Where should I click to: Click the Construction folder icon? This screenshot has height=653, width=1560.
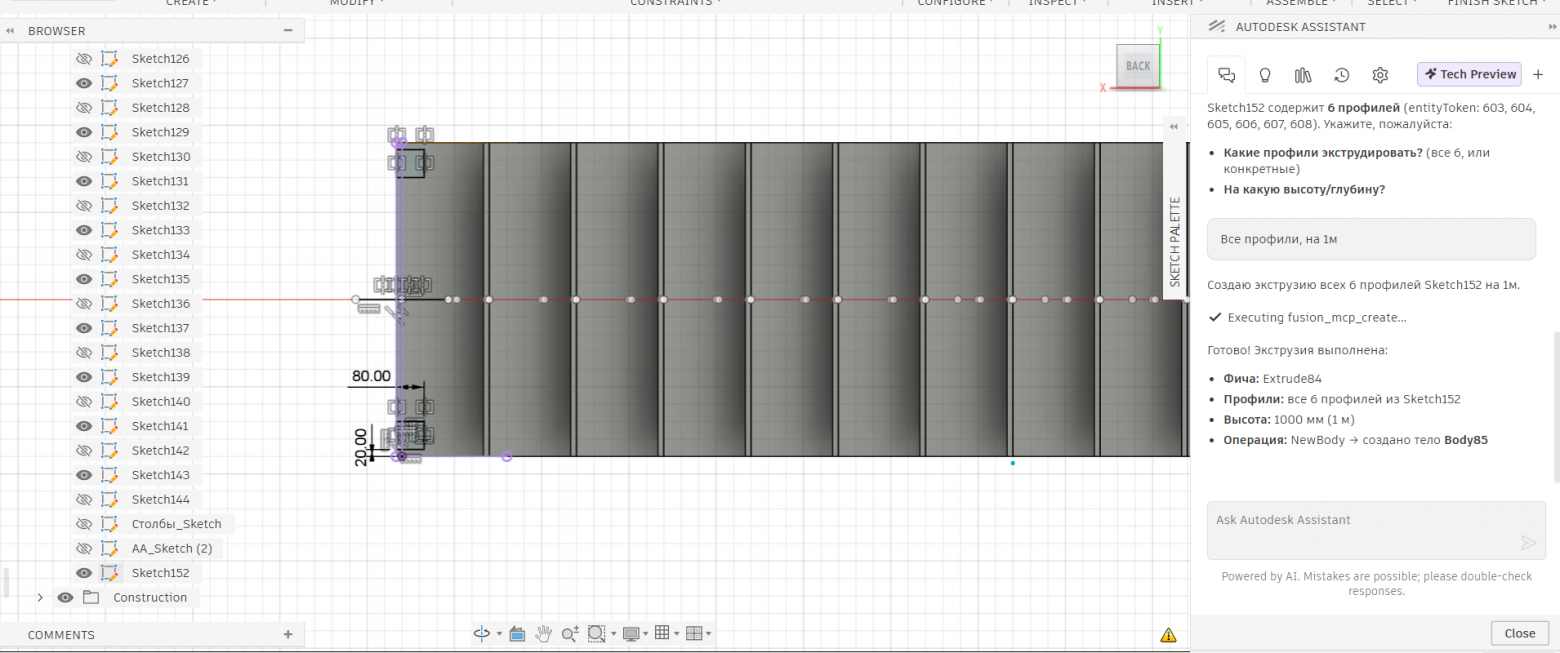tap(92, 597)
